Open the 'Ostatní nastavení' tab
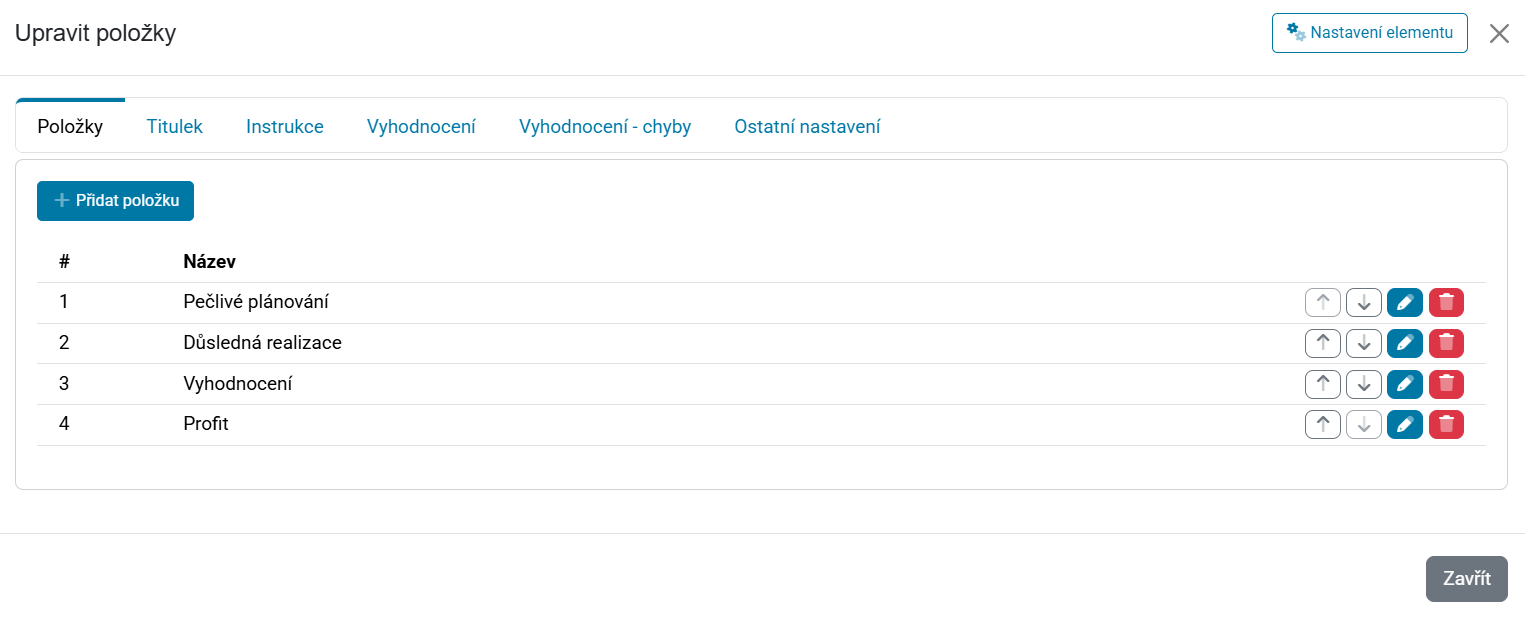 point(807,127)
